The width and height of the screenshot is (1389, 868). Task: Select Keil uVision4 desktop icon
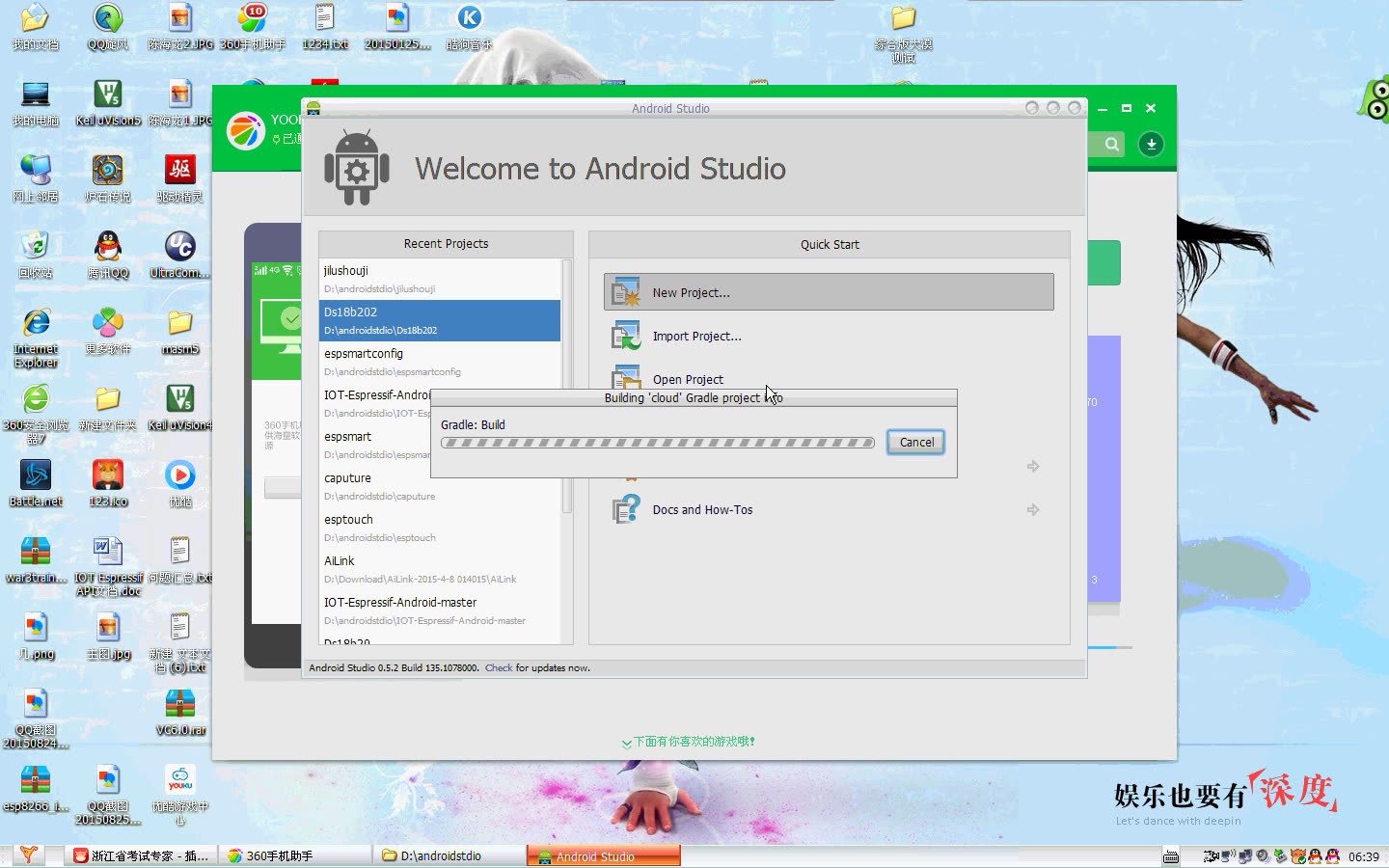click(180, 408)
